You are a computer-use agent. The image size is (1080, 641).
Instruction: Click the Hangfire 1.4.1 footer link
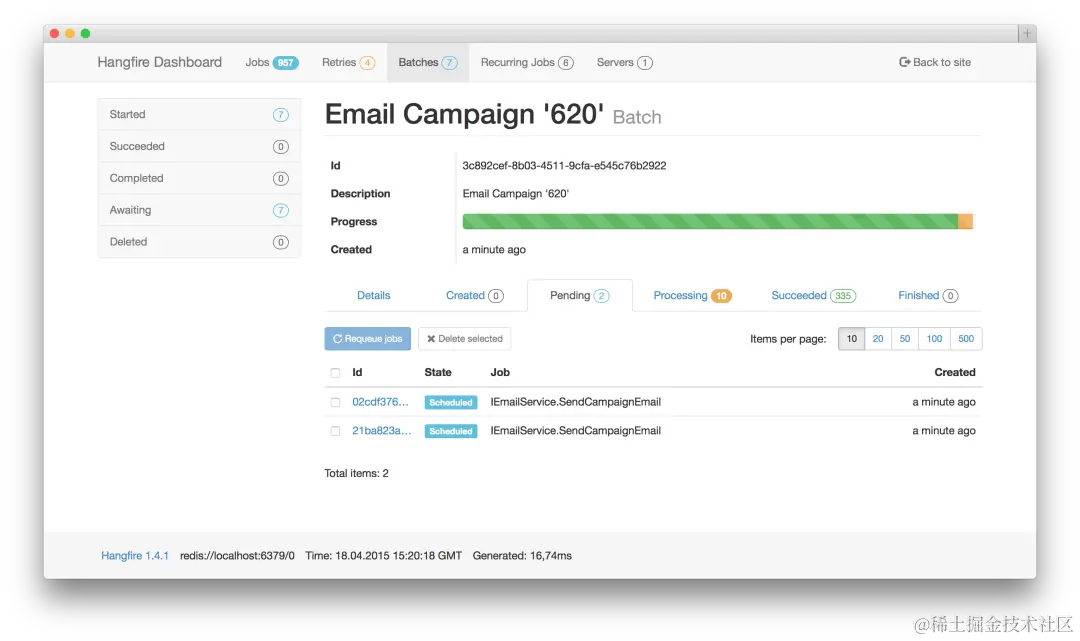pos(135,556)
